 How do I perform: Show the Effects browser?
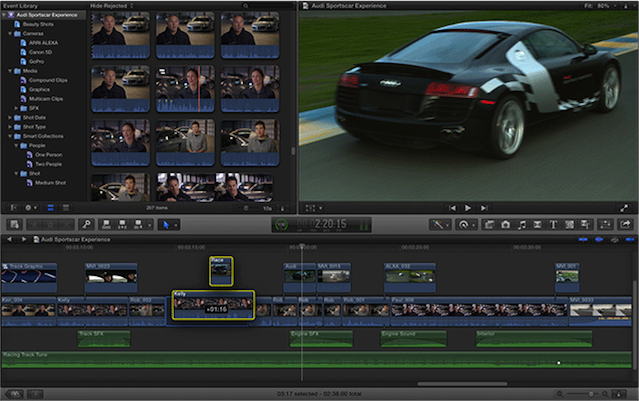[x=489, y=225]
